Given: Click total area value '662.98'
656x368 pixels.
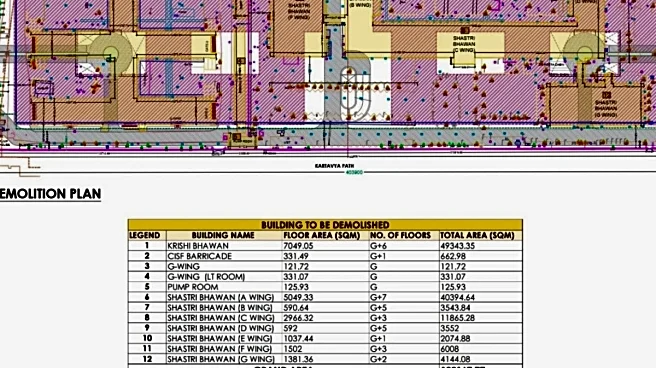Looking at the screenshot, I should (453, 256).
